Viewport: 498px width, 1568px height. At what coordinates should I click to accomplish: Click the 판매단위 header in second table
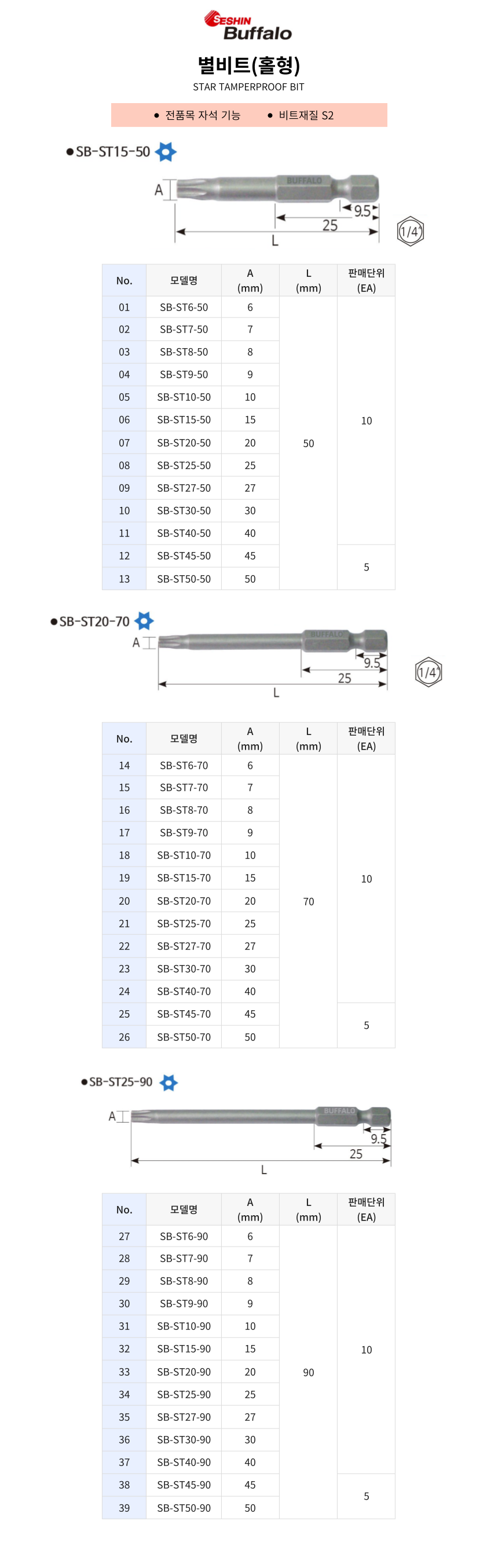tap(366, 739)
